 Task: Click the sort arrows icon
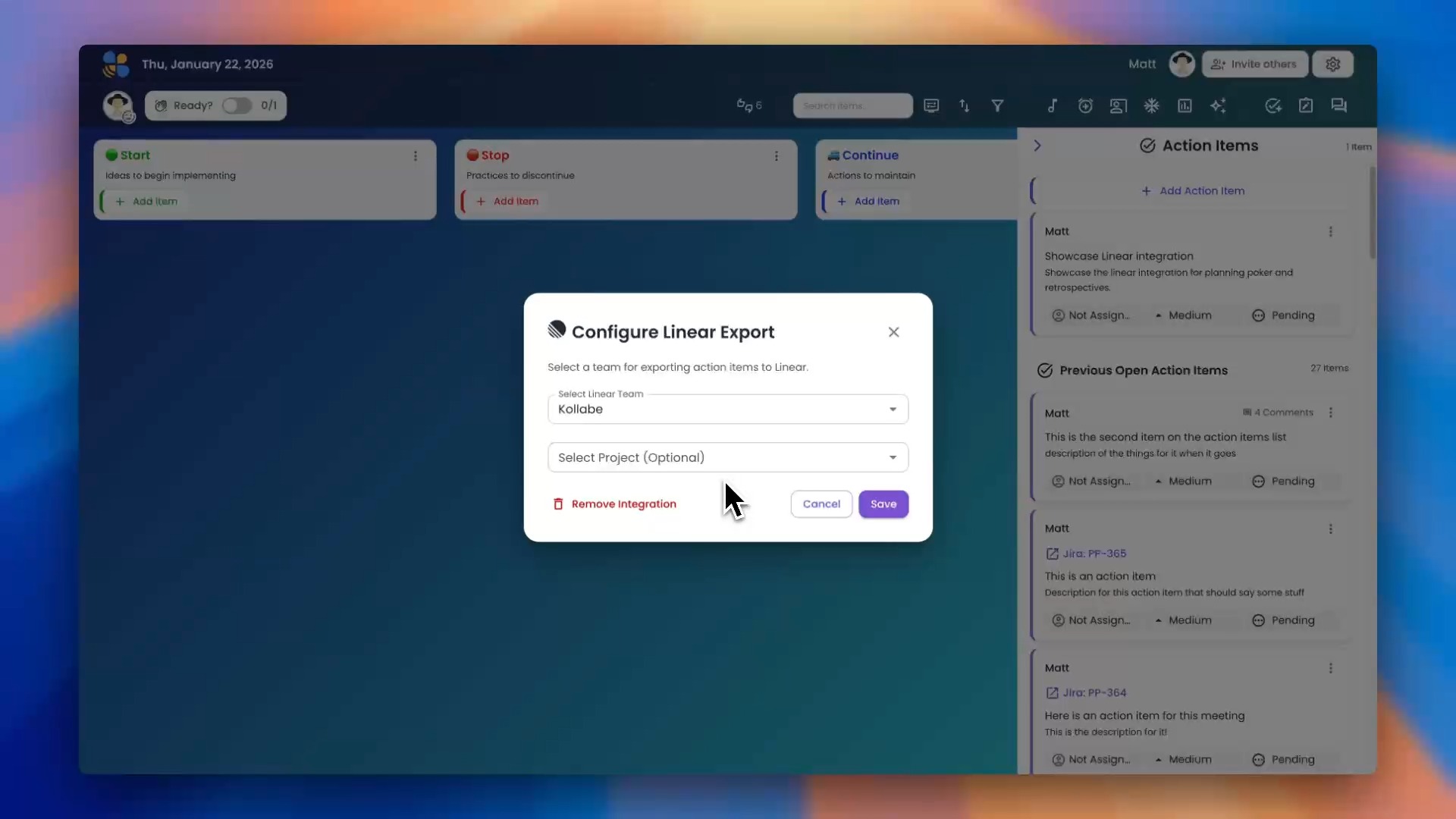965,106
